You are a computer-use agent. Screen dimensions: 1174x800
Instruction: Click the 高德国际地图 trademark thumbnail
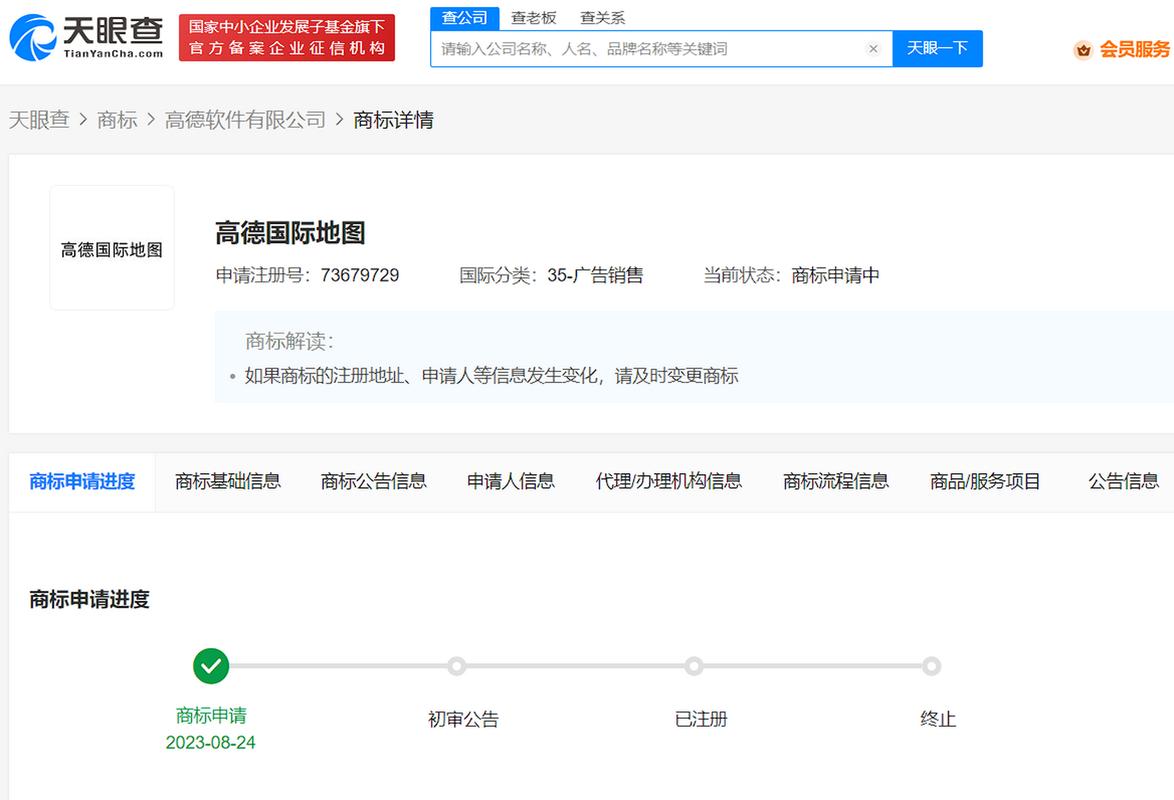tap(112, 248)
